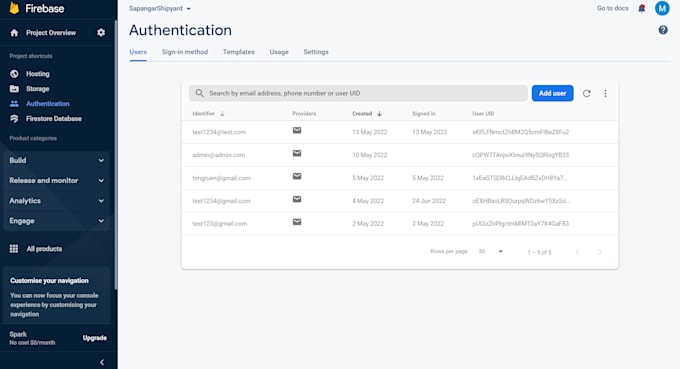Collapse the sidebar navigation
This screenshot has height=369, width=680.
tap(102, 362)
